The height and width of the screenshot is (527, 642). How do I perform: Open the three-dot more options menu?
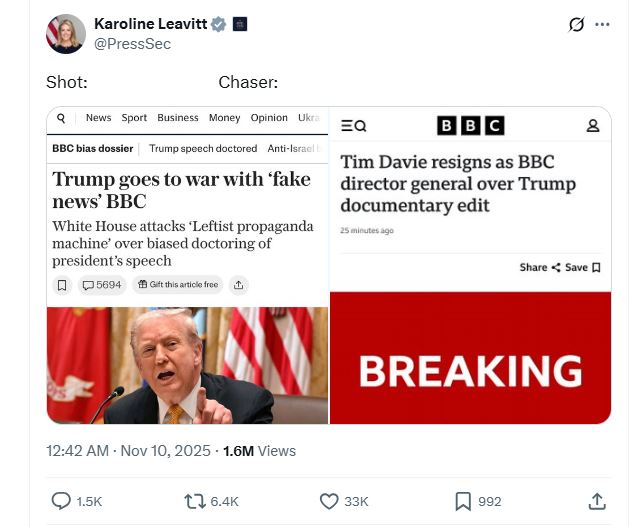pos(602,25)
